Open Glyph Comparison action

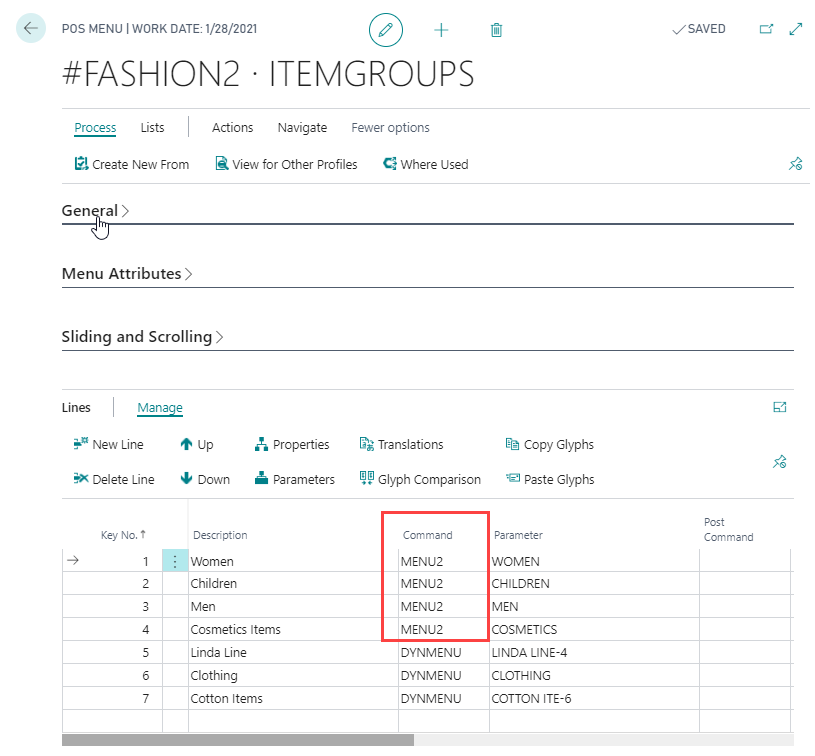click(x=420, y=479)
